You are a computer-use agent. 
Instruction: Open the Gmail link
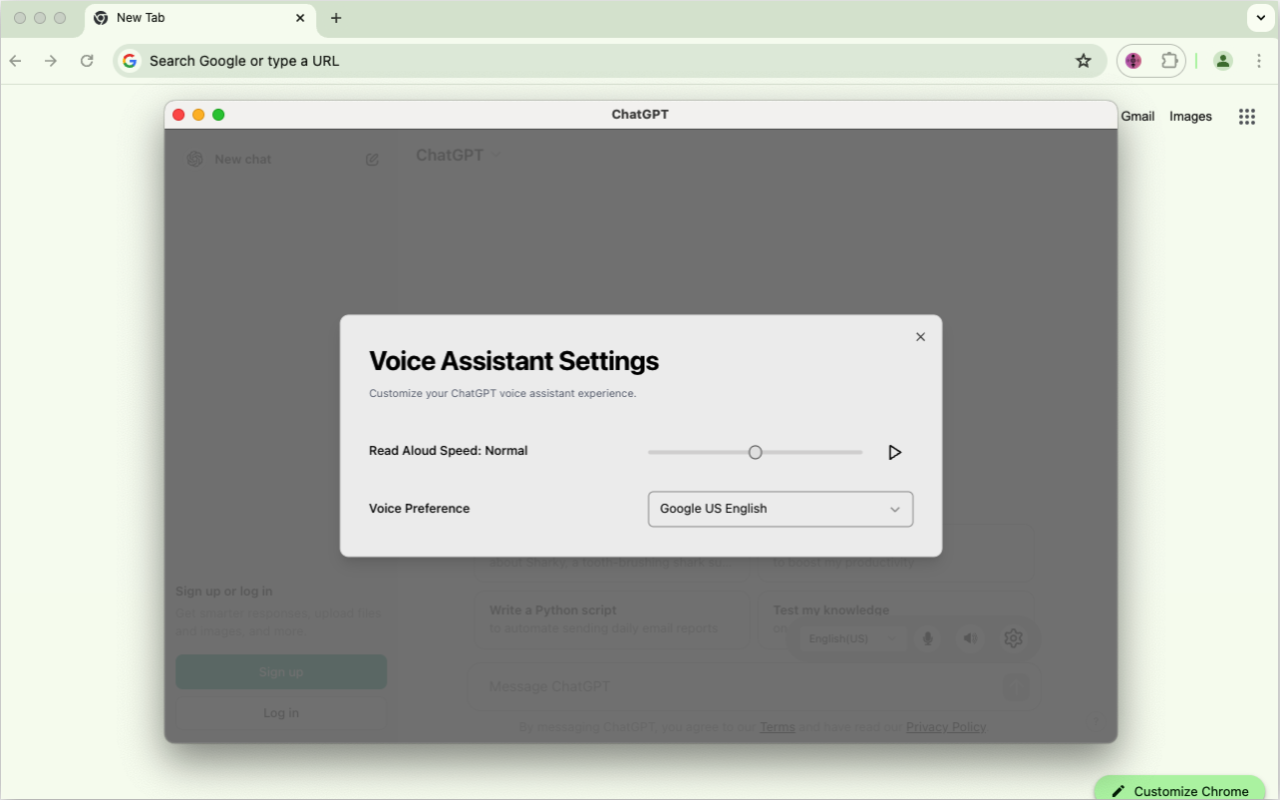(1138, 117)
